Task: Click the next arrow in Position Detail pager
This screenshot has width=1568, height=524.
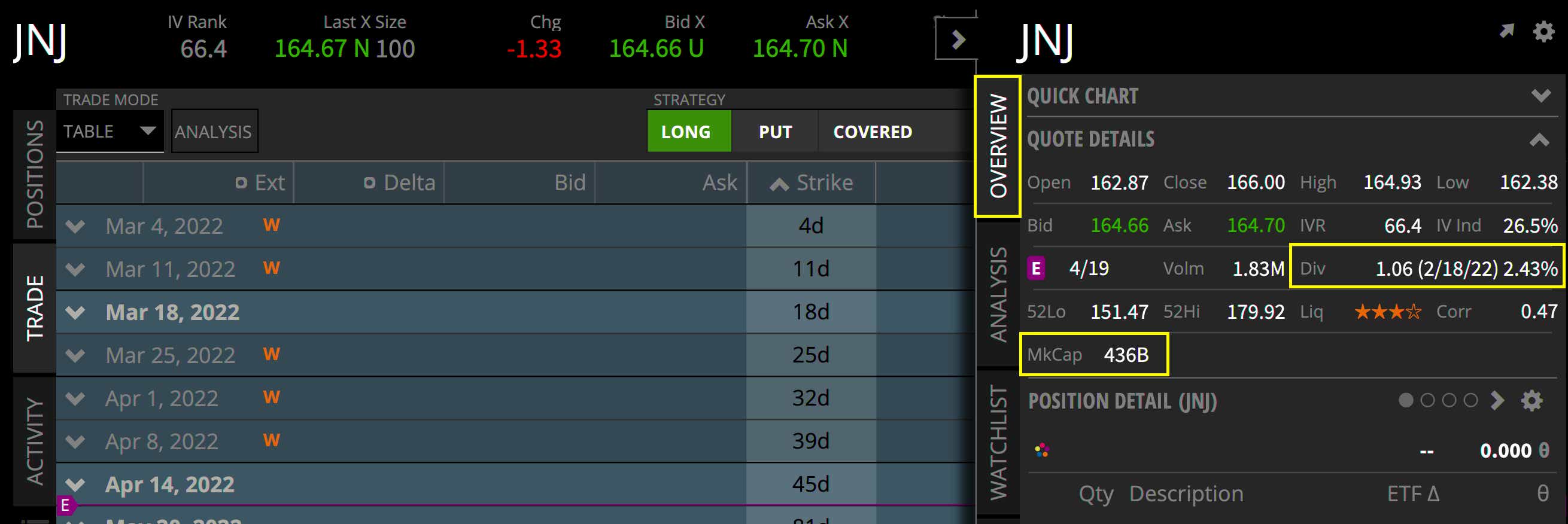Action: click(1497, 400)
